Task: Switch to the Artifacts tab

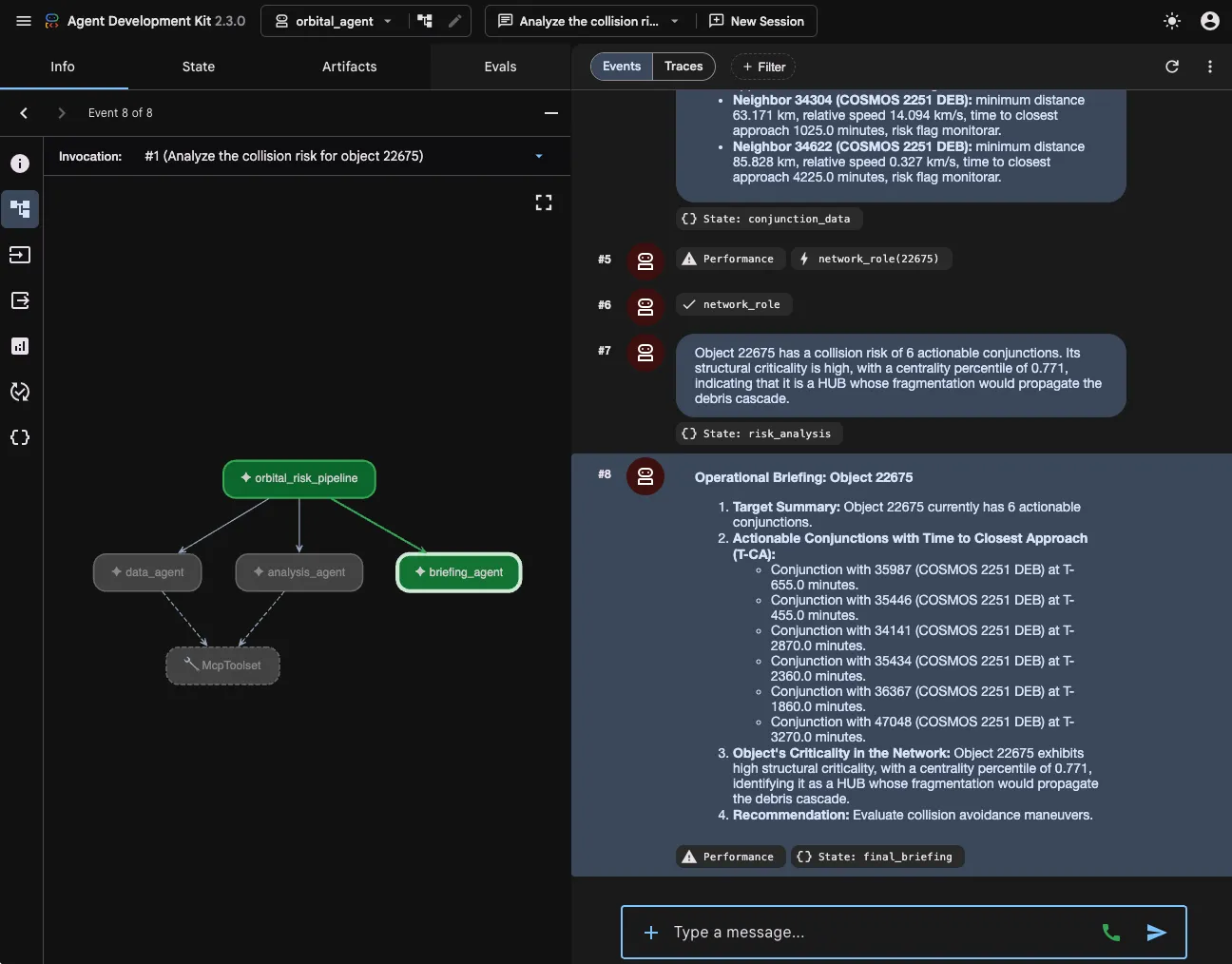Action: point(350,67)
